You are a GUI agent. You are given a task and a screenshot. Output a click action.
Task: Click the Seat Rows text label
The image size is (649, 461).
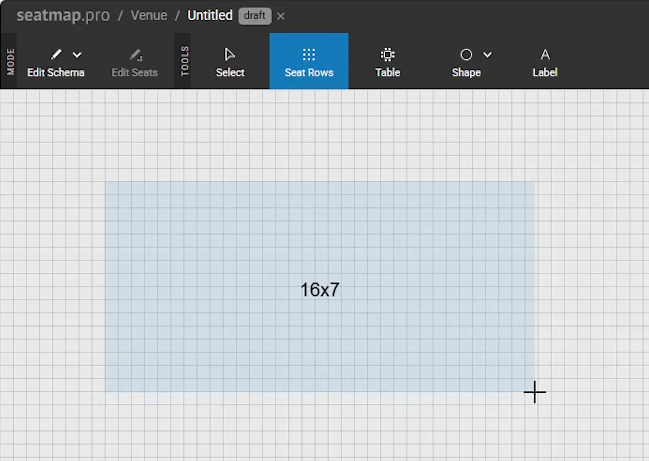coord(309,72)
